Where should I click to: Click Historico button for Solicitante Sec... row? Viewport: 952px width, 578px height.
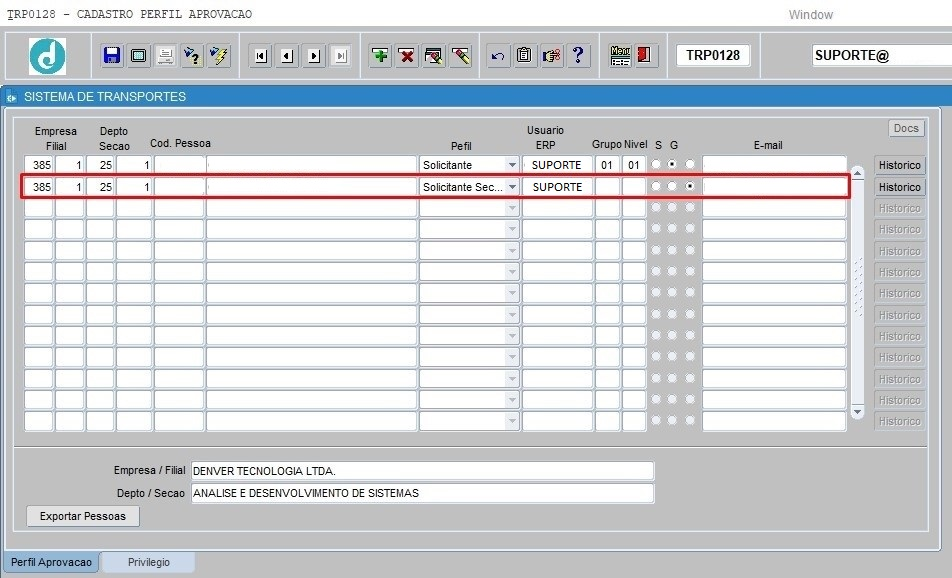pyautogui.click(x=900, y=187)
